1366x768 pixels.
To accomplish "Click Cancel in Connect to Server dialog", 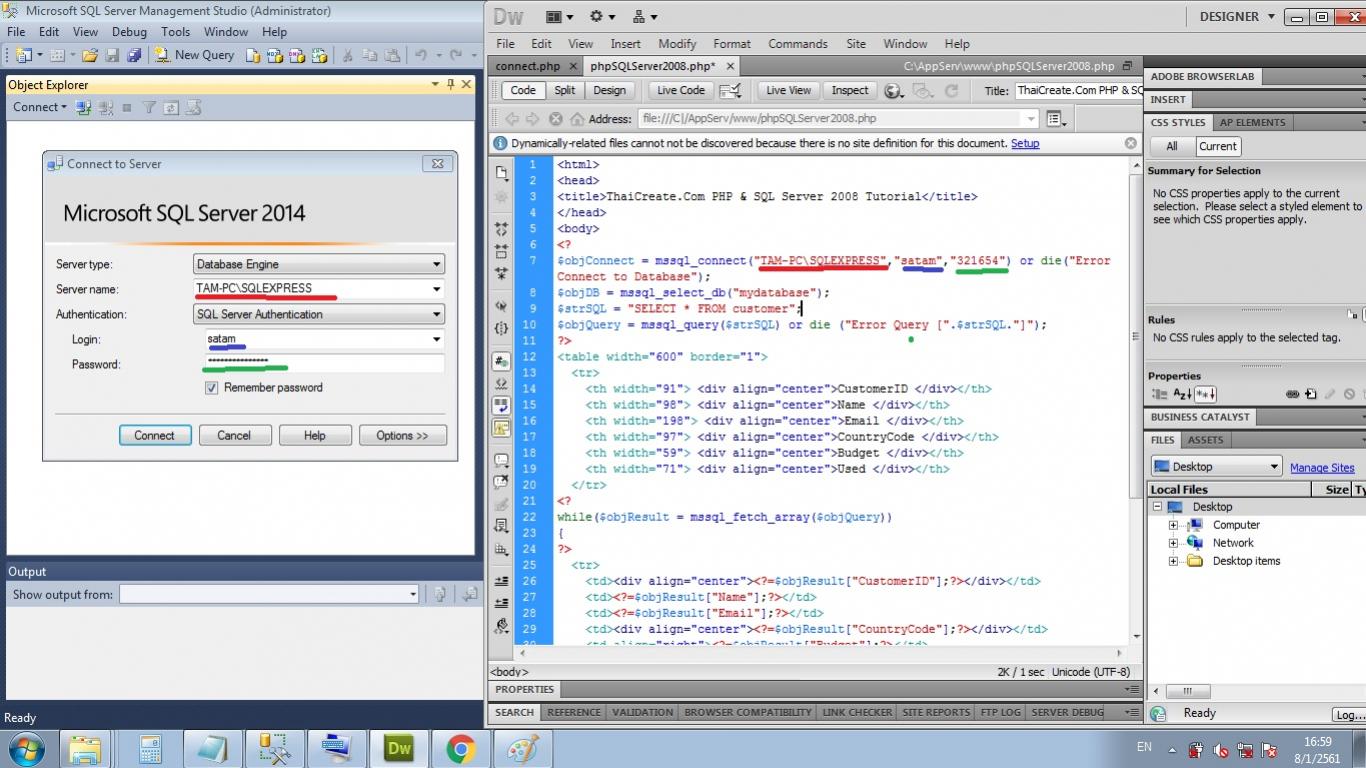I will pos(234,435).
